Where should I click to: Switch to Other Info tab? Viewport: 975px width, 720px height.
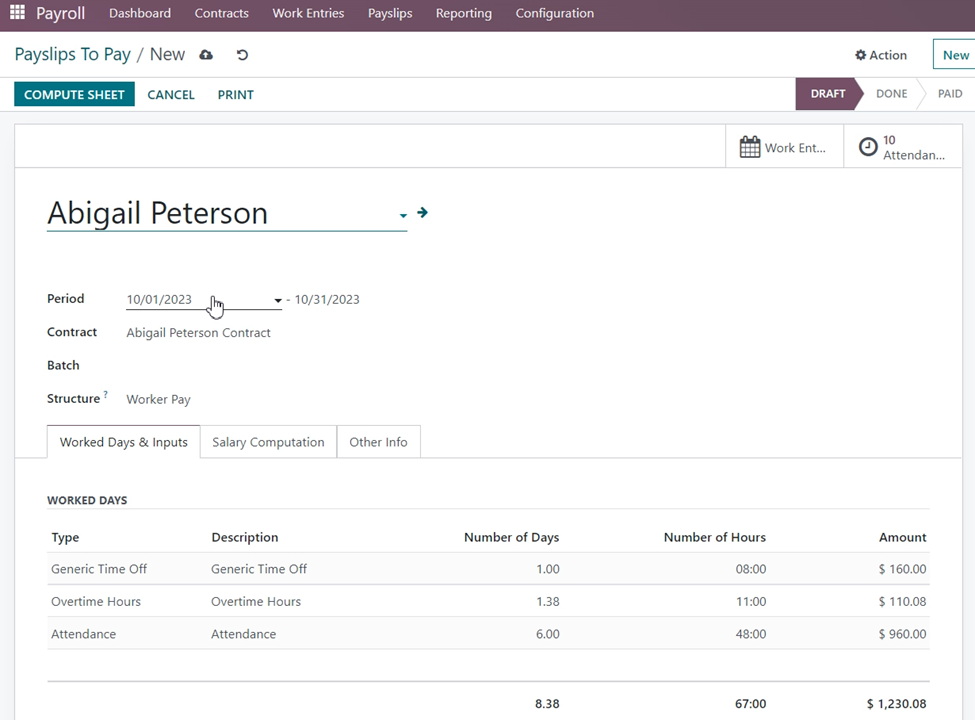(378, 442)
